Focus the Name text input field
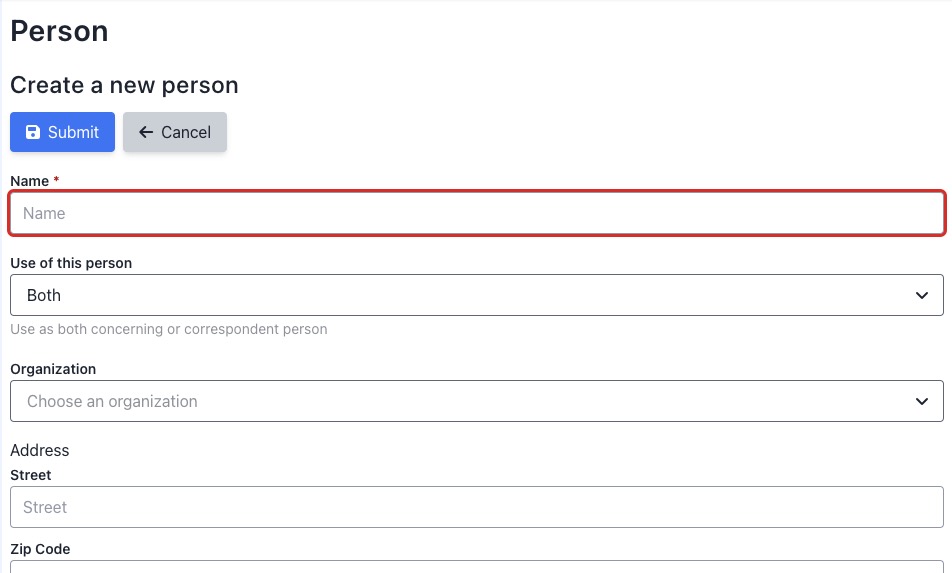 click(477, 213)
